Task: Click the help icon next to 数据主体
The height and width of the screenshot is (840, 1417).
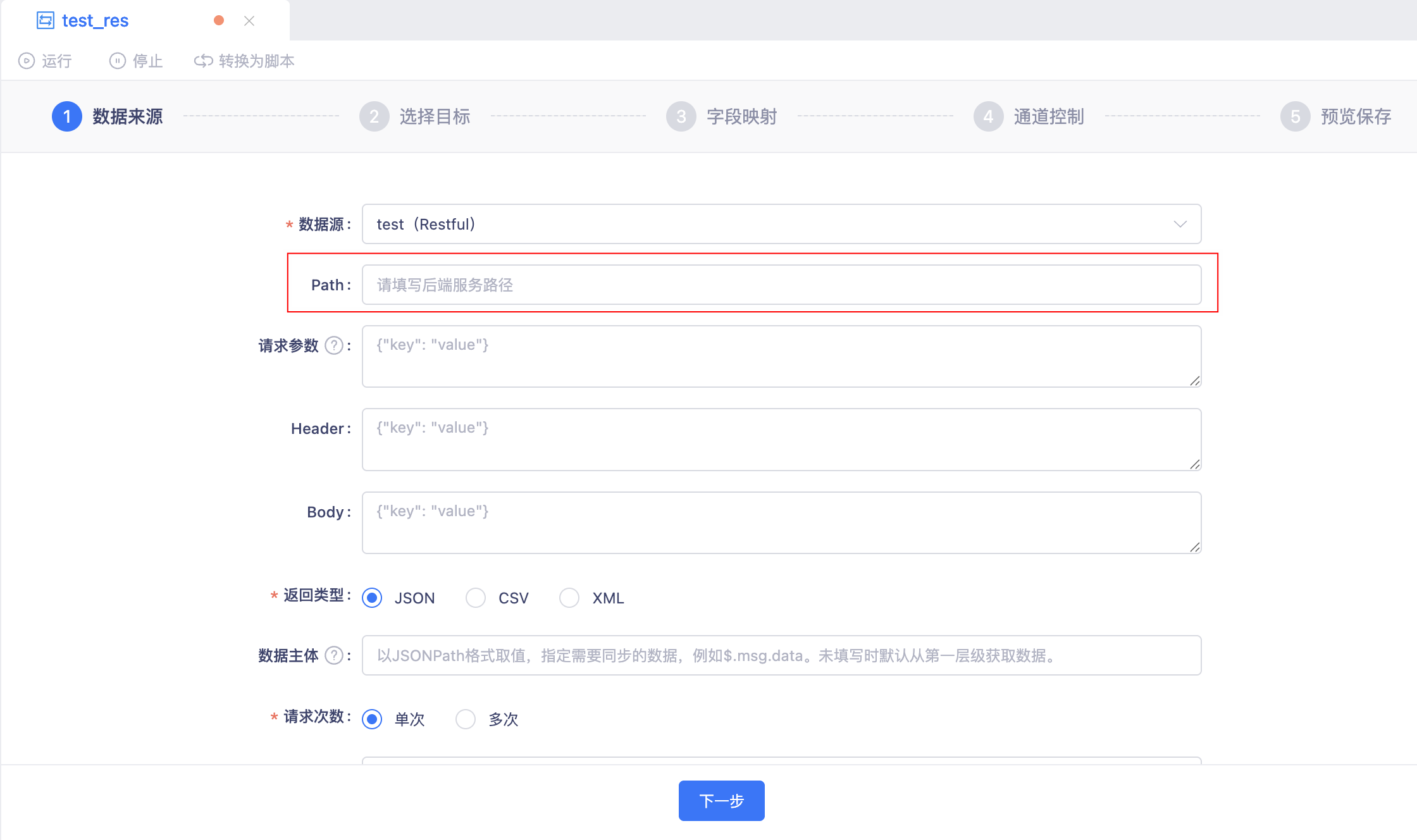Action: pos(334,655)
